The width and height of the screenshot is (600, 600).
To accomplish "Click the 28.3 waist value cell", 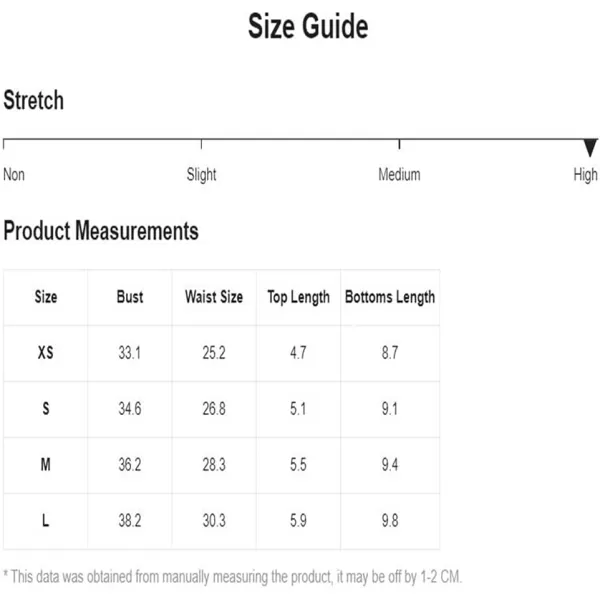I will (214, 465).
